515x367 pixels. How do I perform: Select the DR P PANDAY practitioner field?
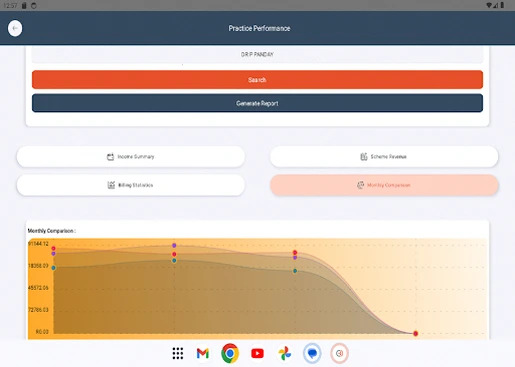point(257,54)
